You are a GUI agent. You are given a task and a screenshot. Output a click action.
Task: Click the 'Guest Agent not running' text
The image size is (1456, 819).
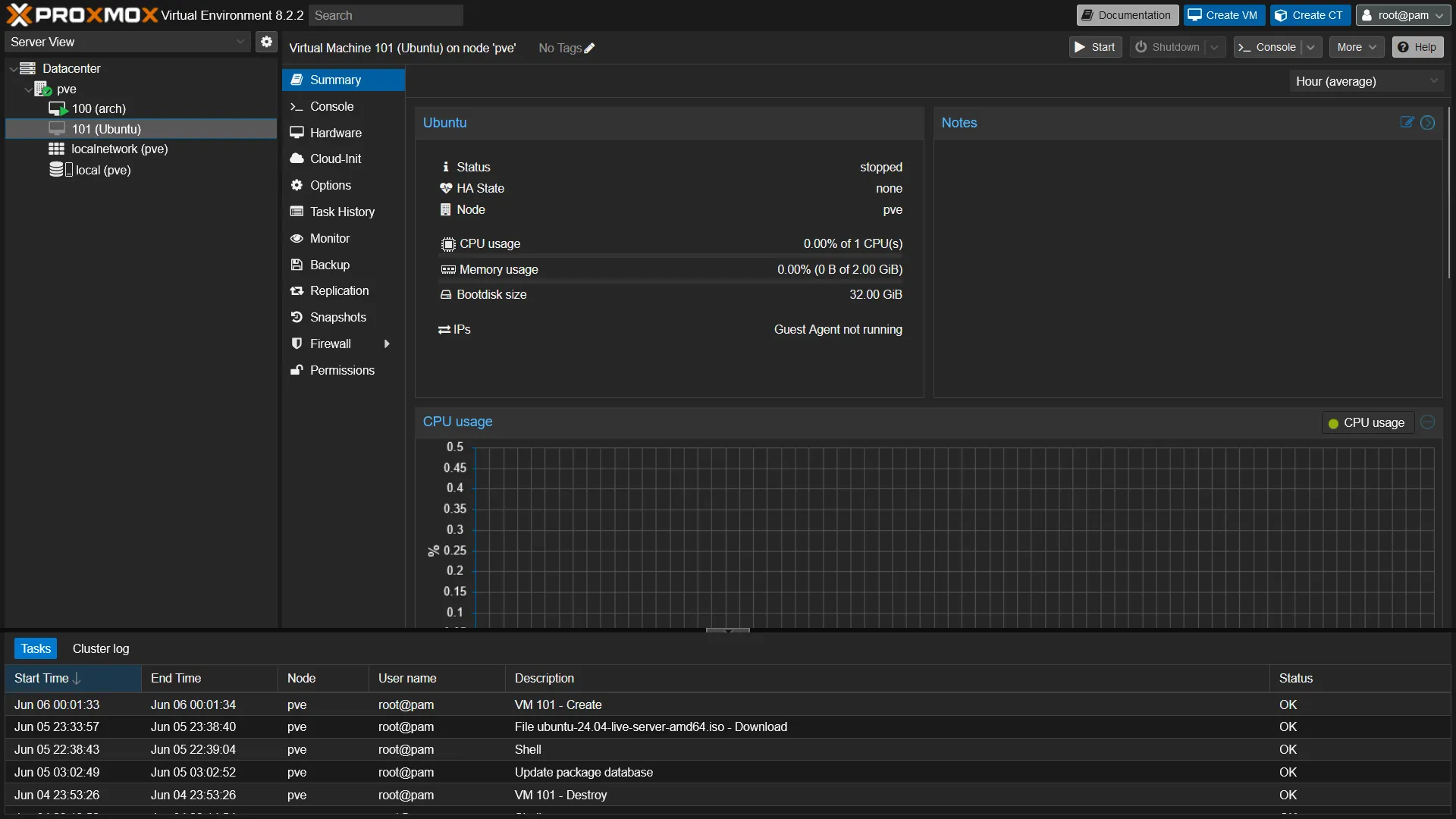(838, 329)
